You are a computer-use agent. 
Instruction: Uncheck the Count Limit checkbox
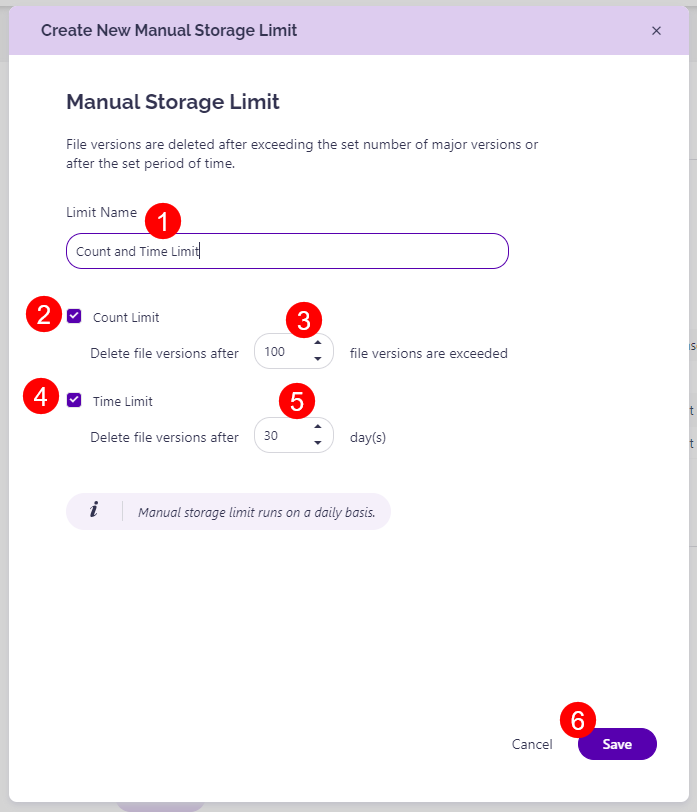coord(74,315)
